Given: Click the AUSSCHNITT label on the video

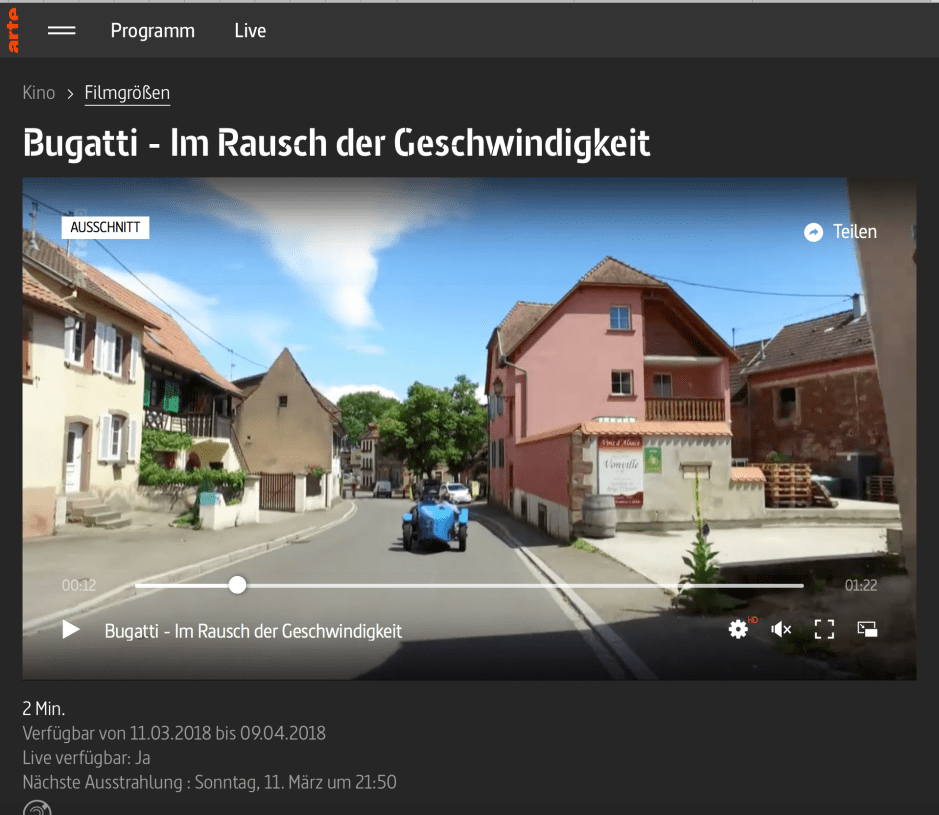Looking at the screenshot, I should pos(105,227).
